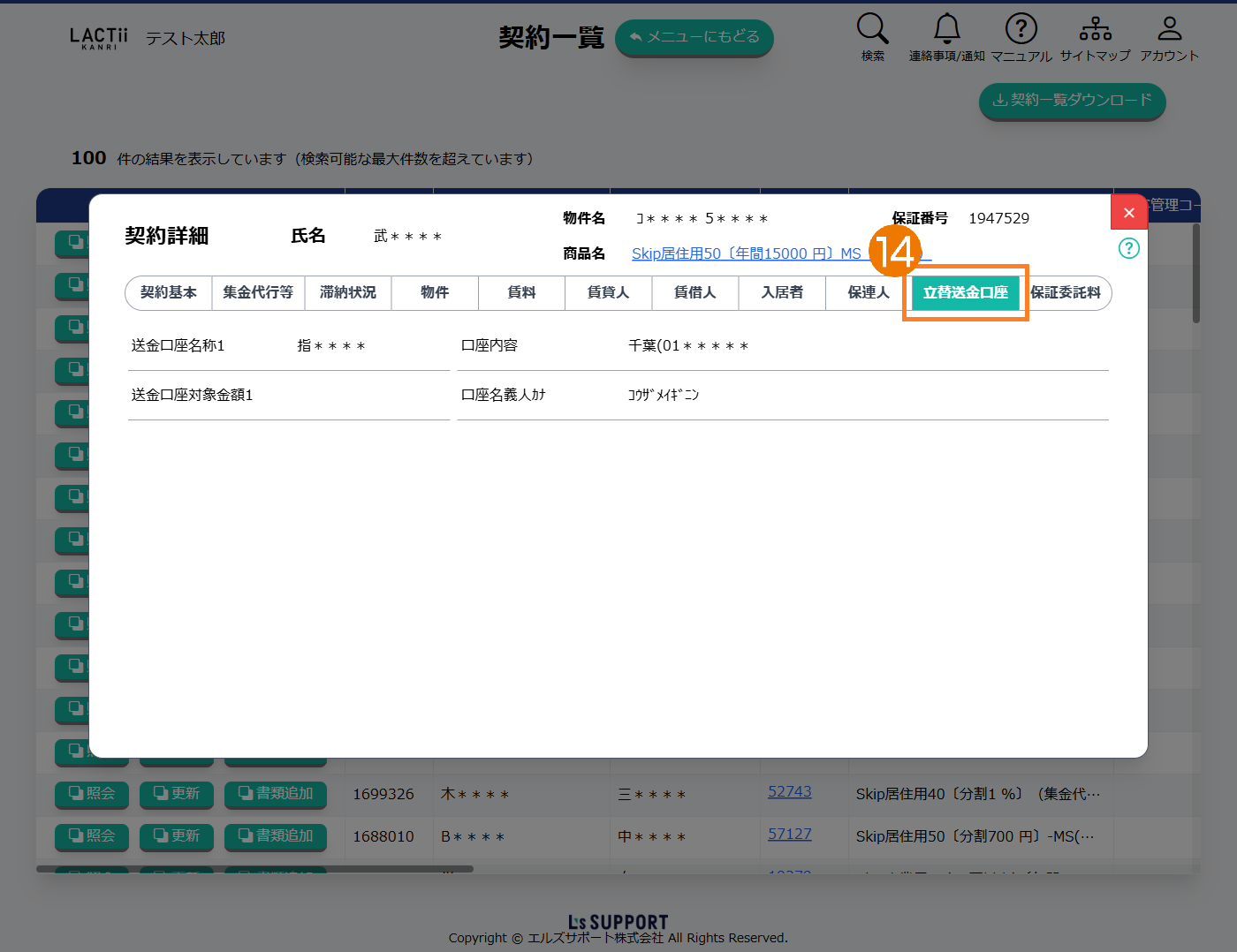Screen dimensions: 1237x952
Task: Click 書類追加 button for contract 1688010
Action: coord(276,835)
